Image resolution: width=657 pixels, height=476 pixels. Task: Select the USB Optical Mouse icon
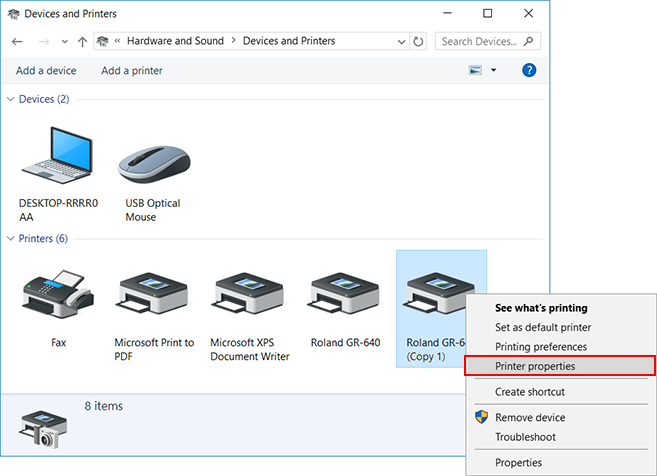[154, 163]
